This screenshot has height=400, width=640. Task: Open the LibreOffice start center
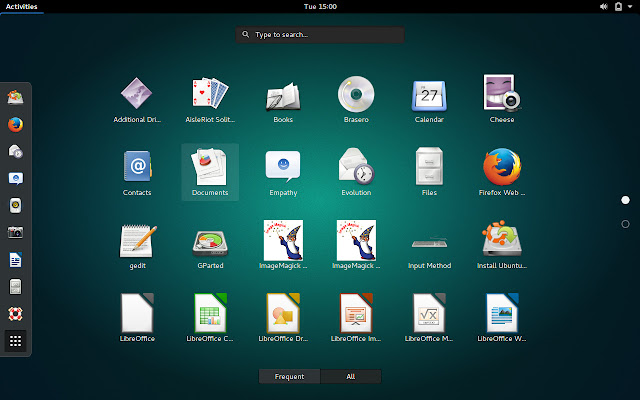click(x=137, y=318)
